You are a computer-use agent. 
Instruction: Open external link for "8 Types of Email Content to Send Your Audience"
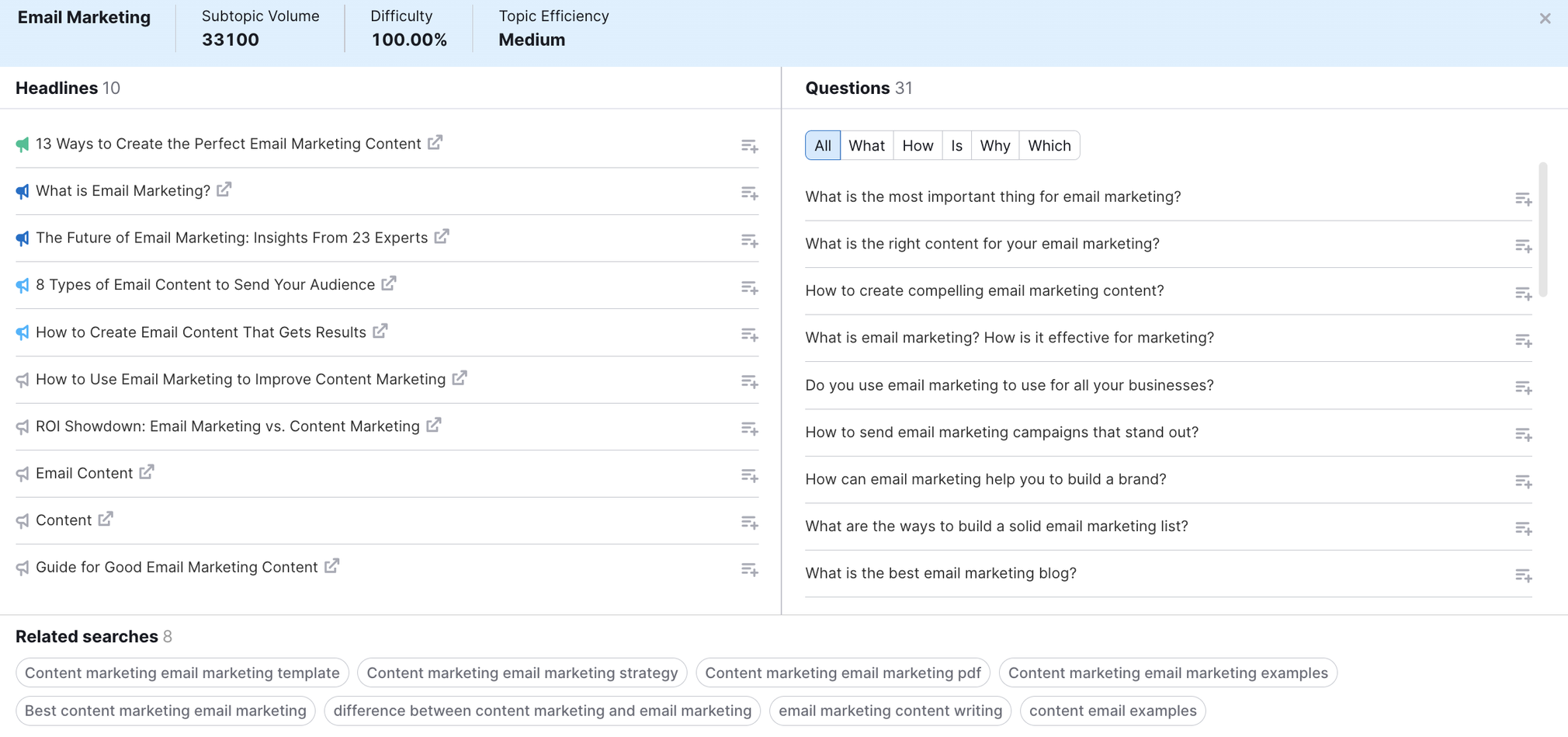pos(388,284)
